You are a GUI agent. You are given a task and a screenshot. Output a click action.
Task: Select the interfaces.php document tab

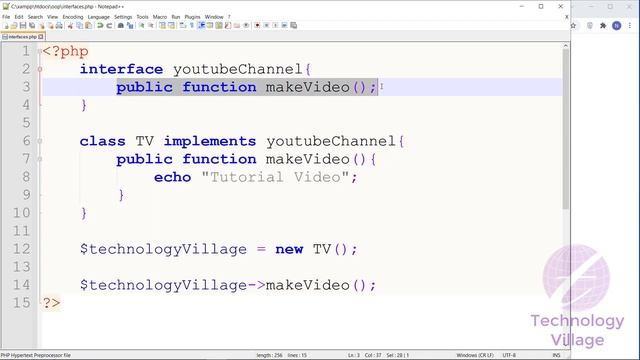[x=22, y=37]
